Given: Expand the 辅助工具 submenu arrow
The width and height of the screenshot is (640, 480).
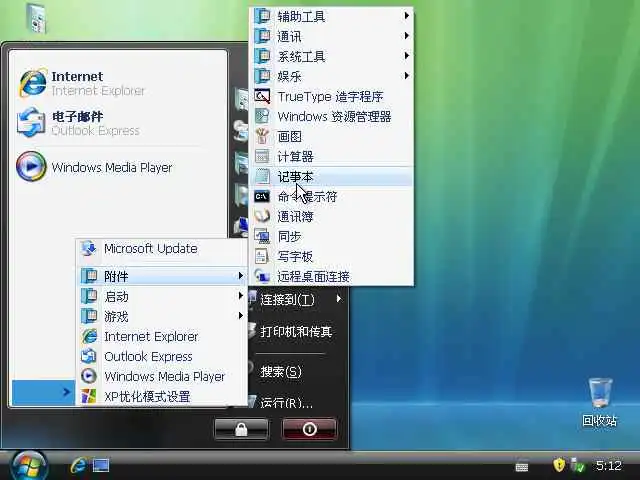Looking at the screenshot, I should [407, 16].
